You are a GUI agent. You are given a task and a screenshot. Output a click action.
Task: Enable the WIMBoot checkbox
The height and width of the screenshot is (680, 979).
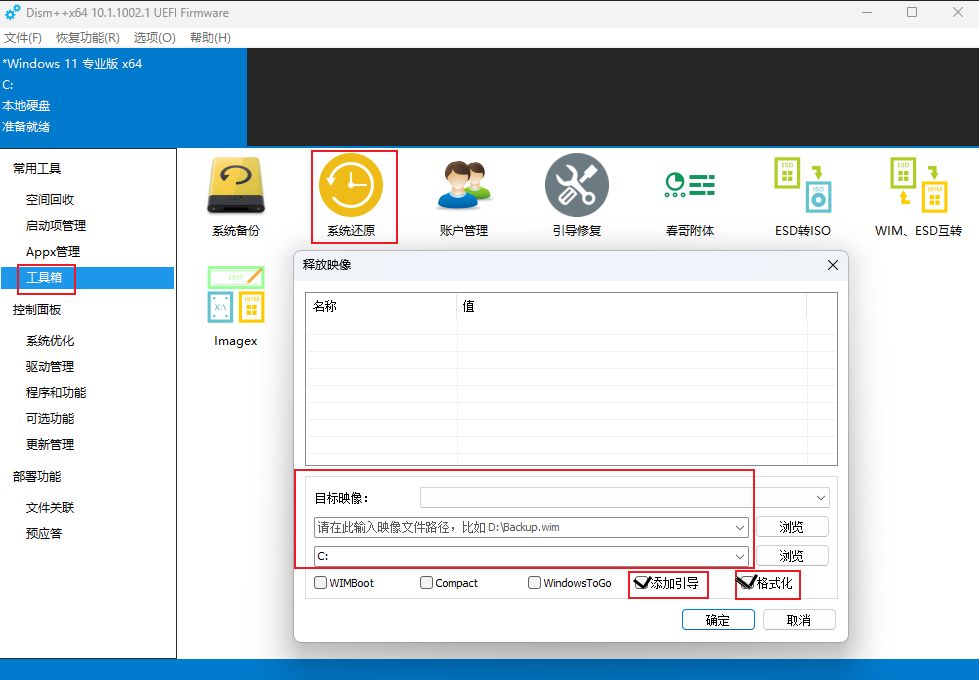[321, 583]
